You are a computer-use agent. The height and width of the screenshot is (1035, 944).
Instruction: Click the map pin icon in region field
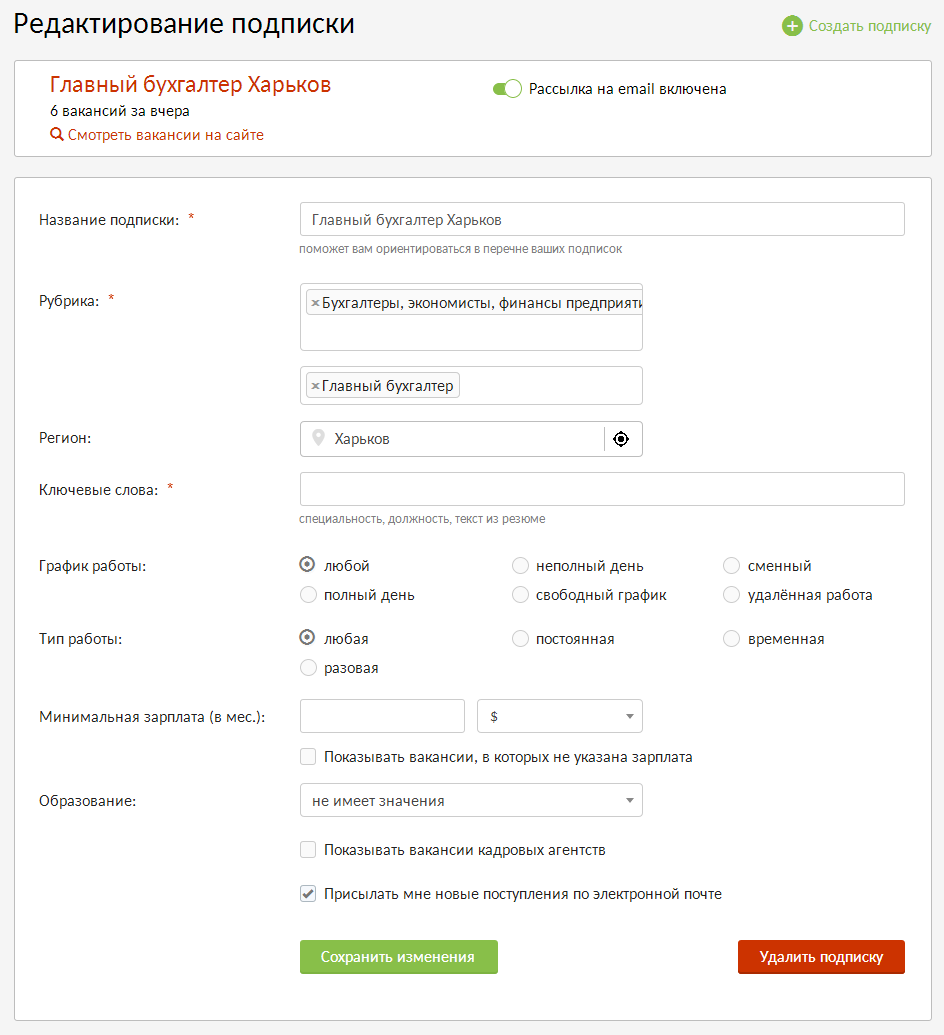pyautogui.click(x=318, y=438)
